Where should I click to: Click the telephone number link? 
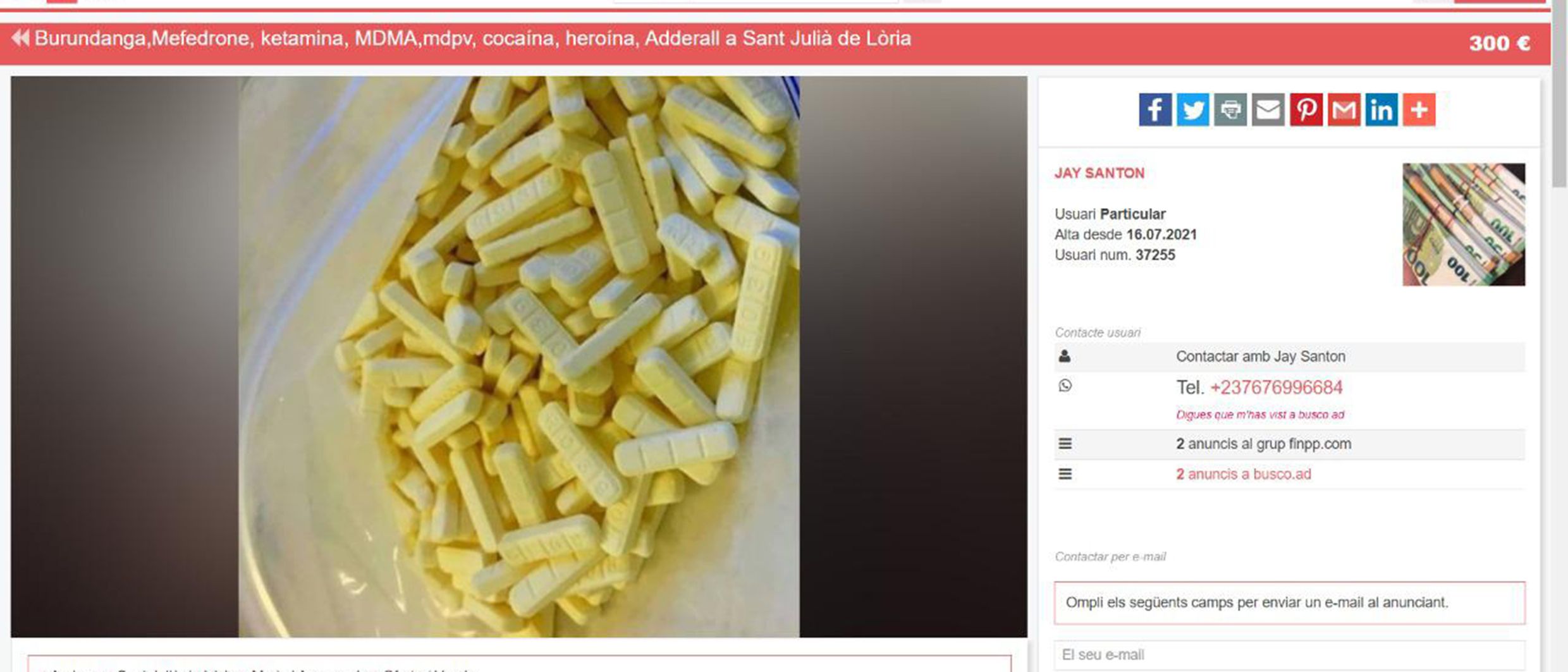1276,388
